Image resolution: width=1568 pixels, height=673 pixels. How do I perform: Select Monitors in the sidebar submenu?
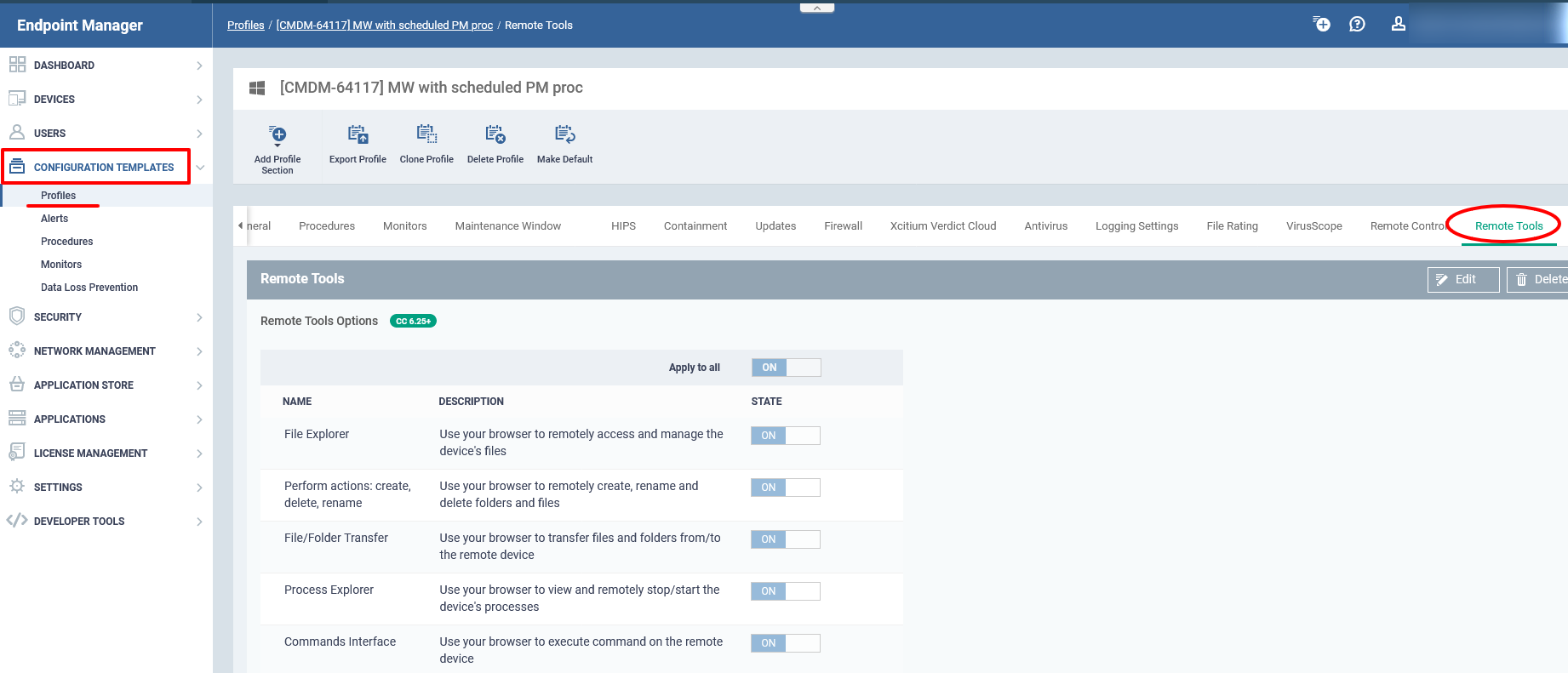(x=61, y=265)
